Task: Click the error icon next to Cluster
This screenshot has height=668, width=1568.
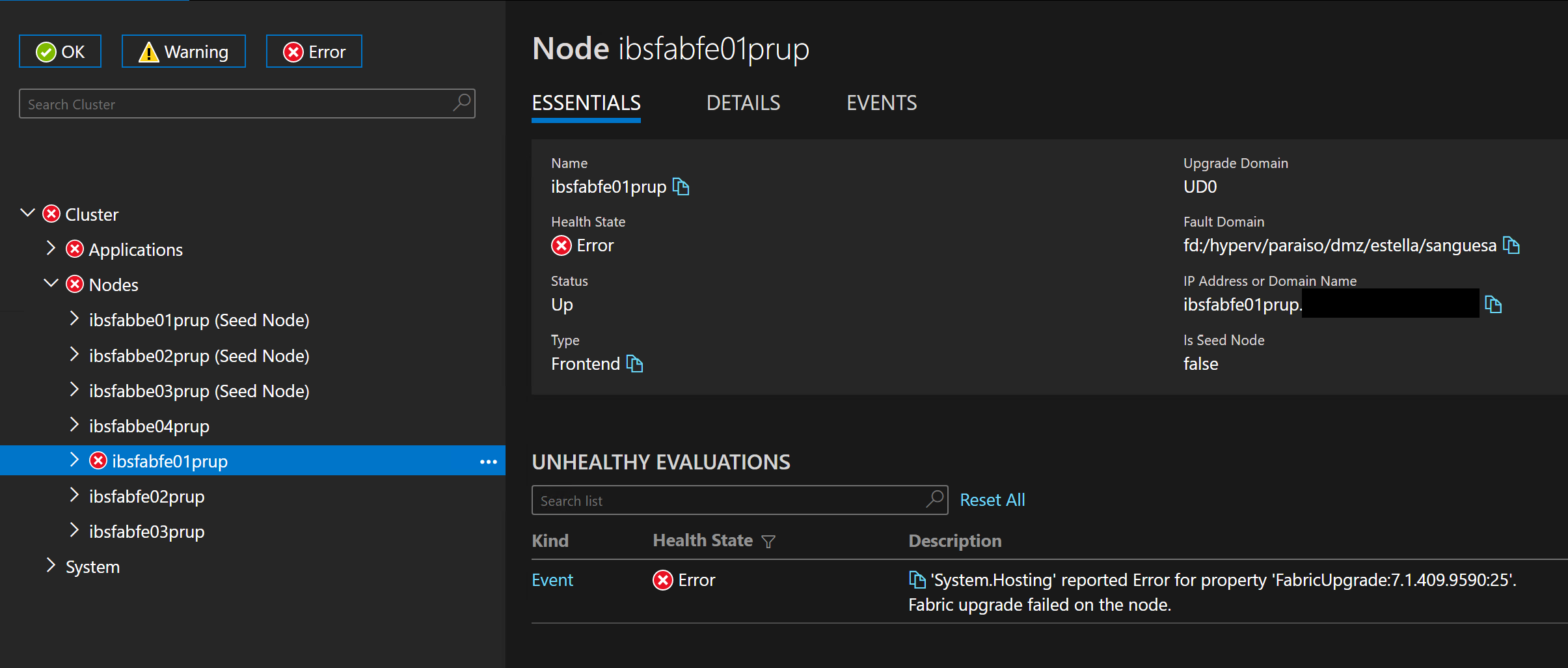Action: pyautogui.click(x=51, y=214)
